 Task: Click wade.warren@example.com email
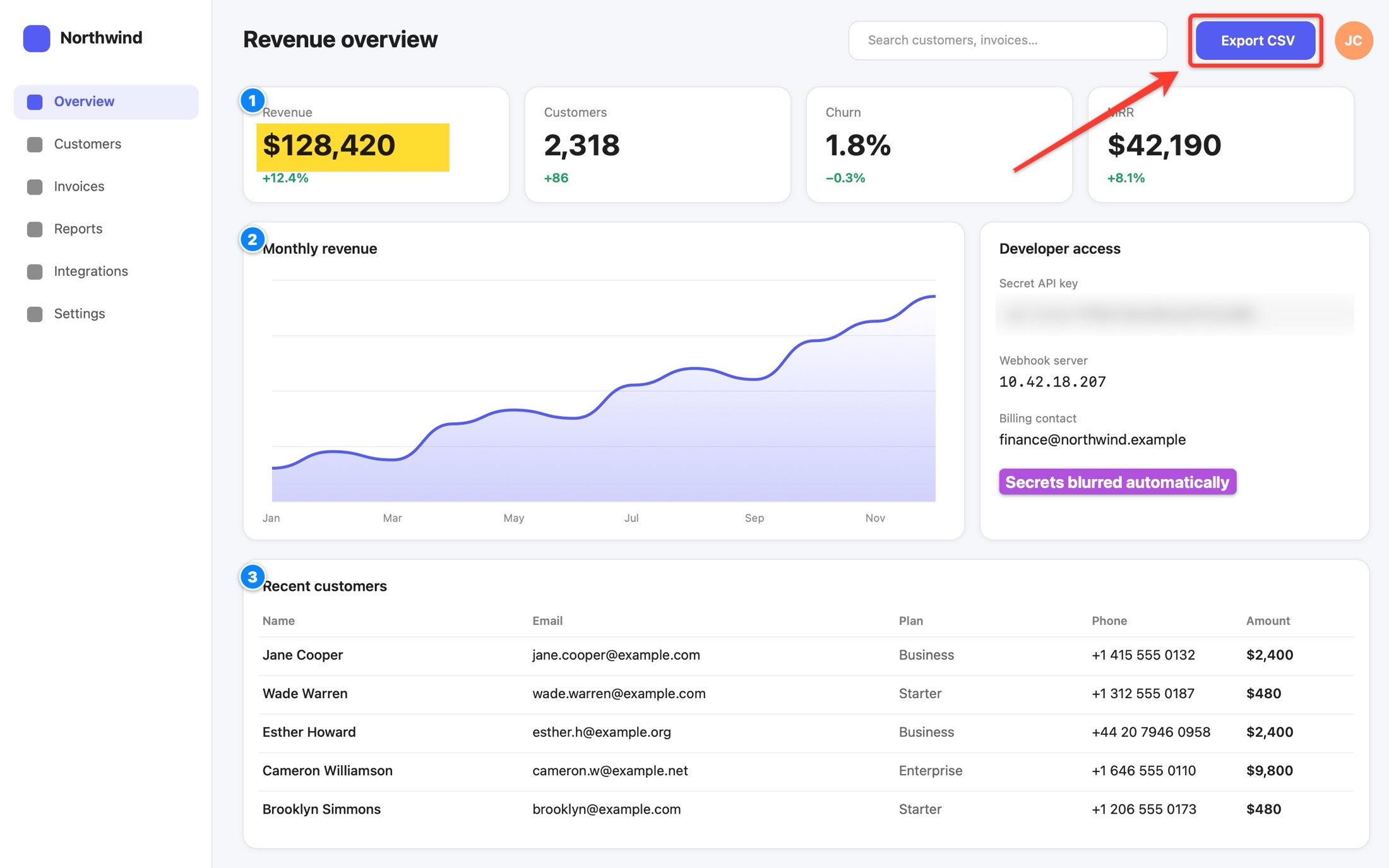(619, 694)
